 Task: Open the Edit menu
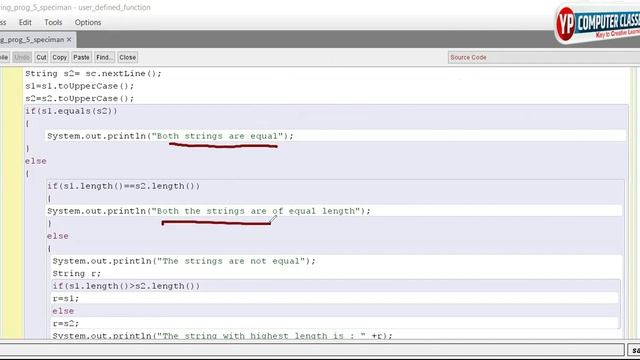pyautogui.click(x=25, y=22)
